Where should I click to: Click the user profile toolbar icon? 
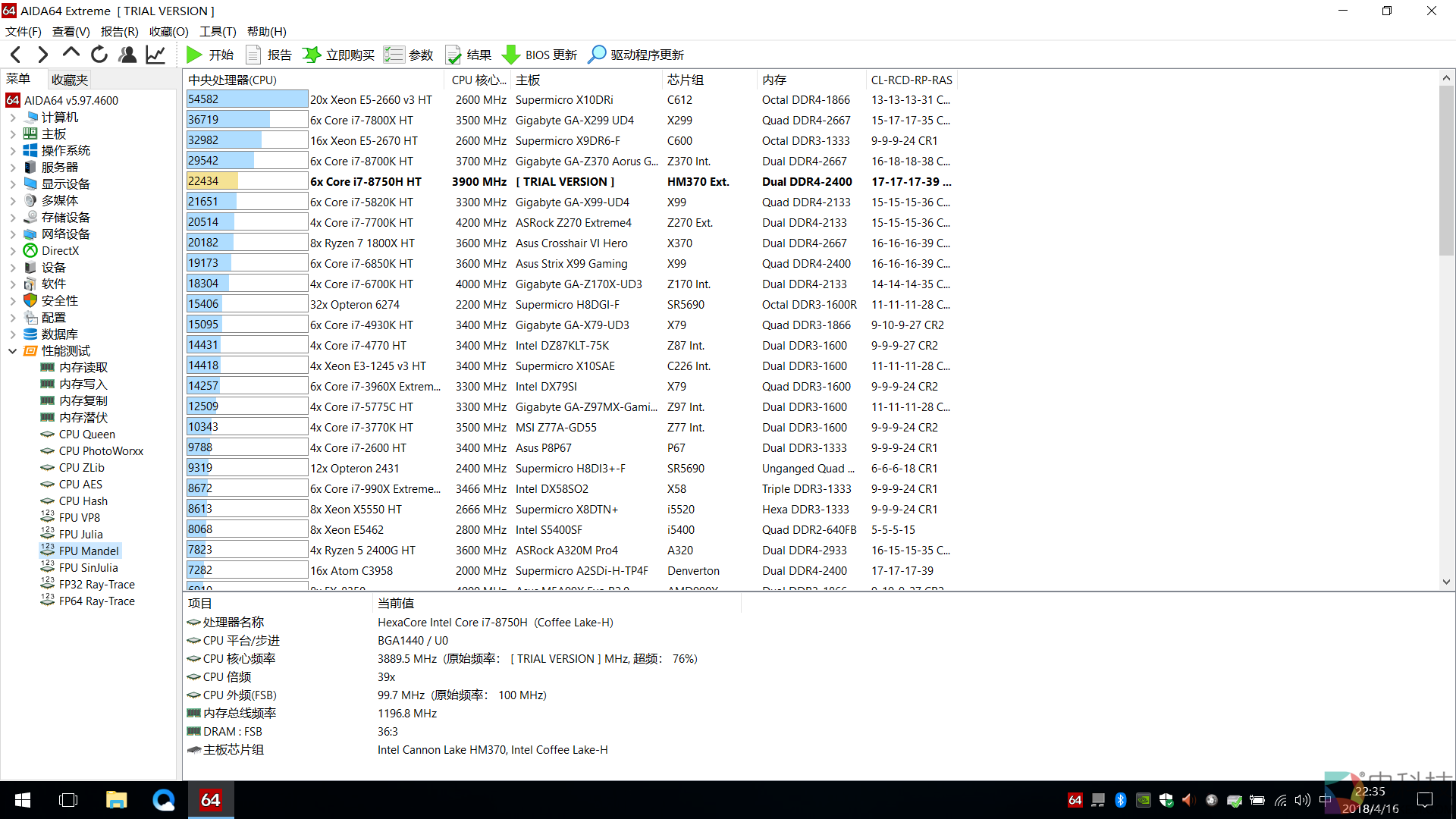click(127, 55)
